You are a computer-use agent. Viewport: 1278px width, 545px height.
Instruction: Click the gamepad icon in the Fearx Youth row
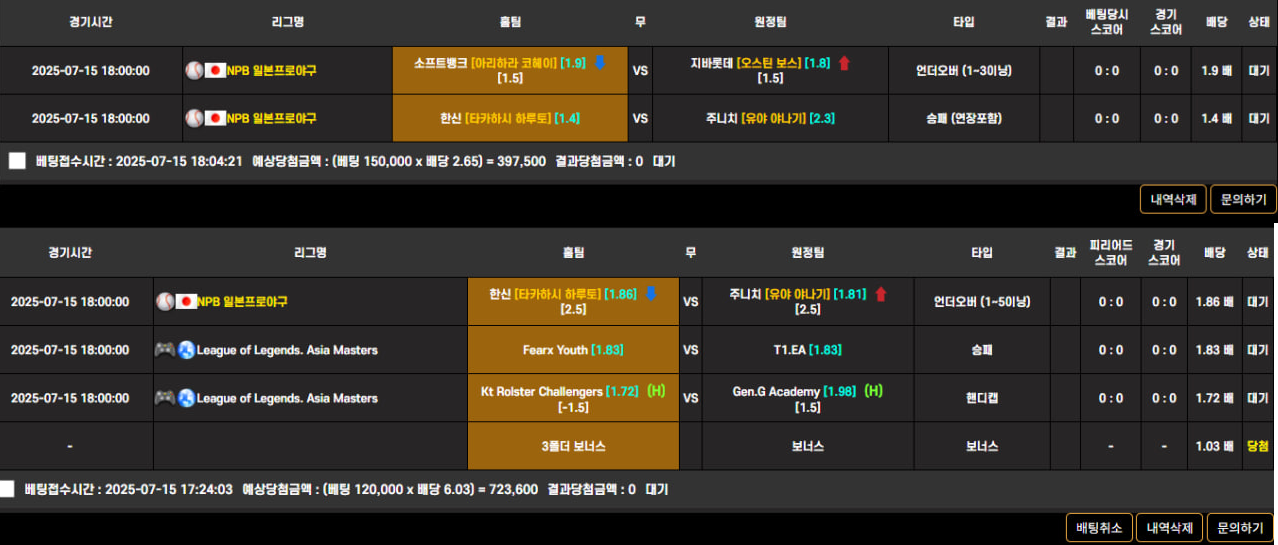click(165, 350)
